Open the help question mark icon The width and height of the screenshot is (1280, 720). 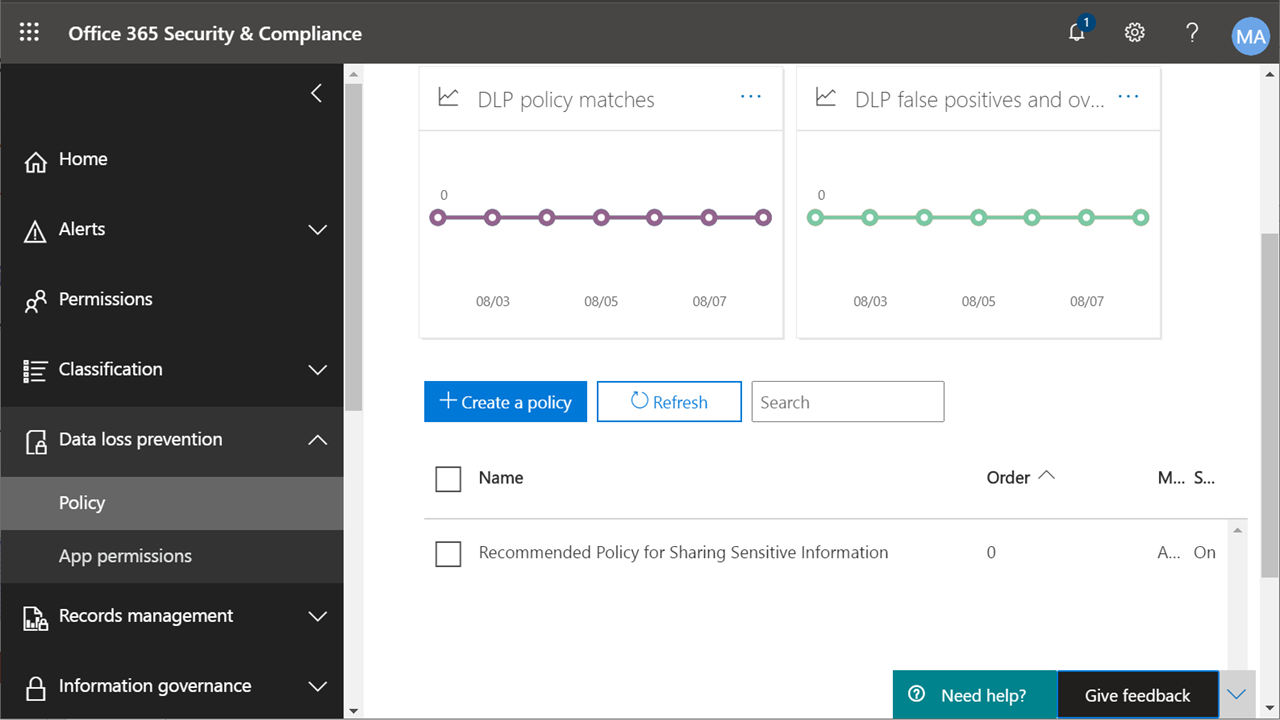[x=1192, y=32]
